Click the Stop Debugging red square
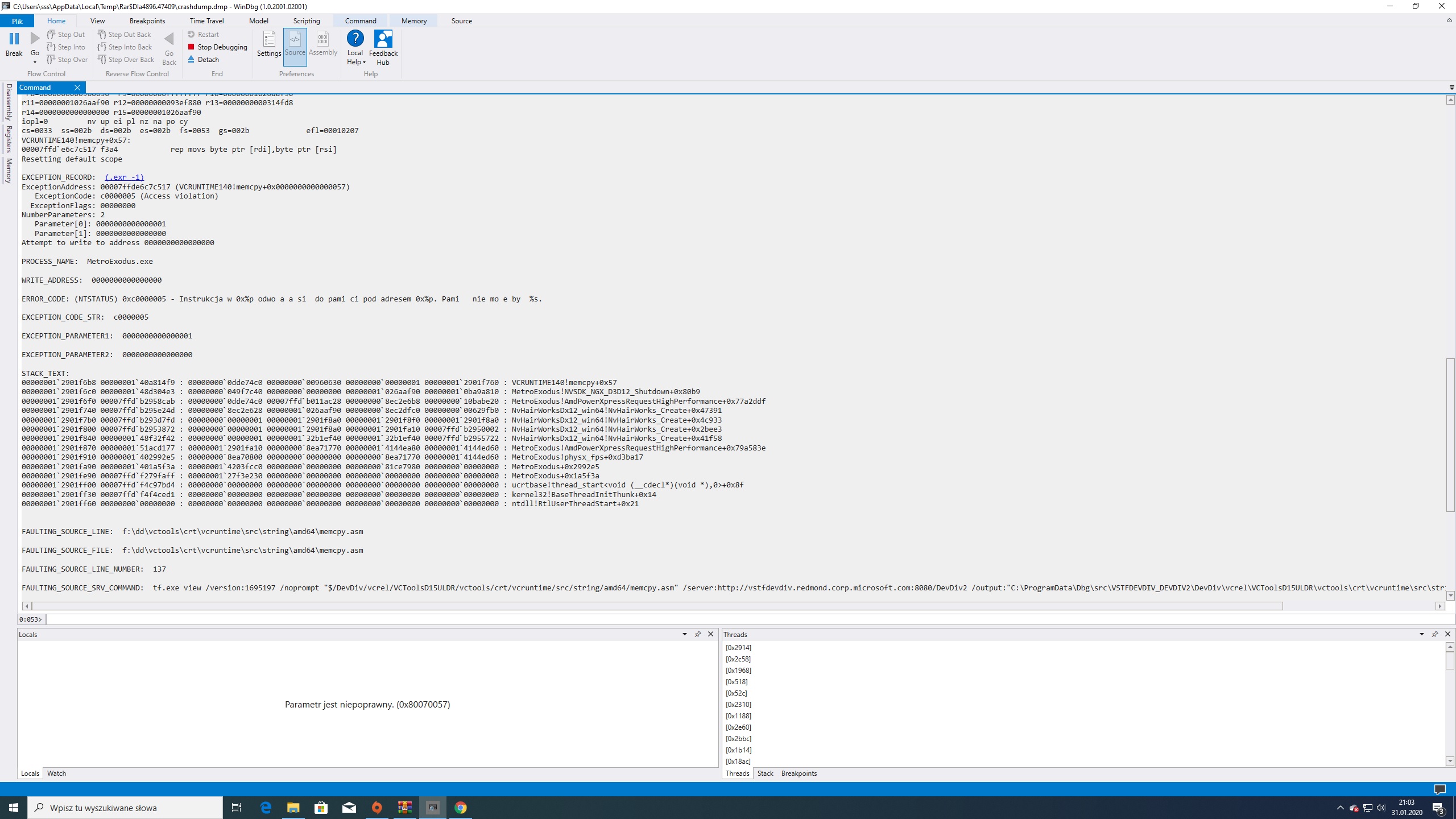The height and width of the screenshot is (819, 1456). (x=191, y=47)
